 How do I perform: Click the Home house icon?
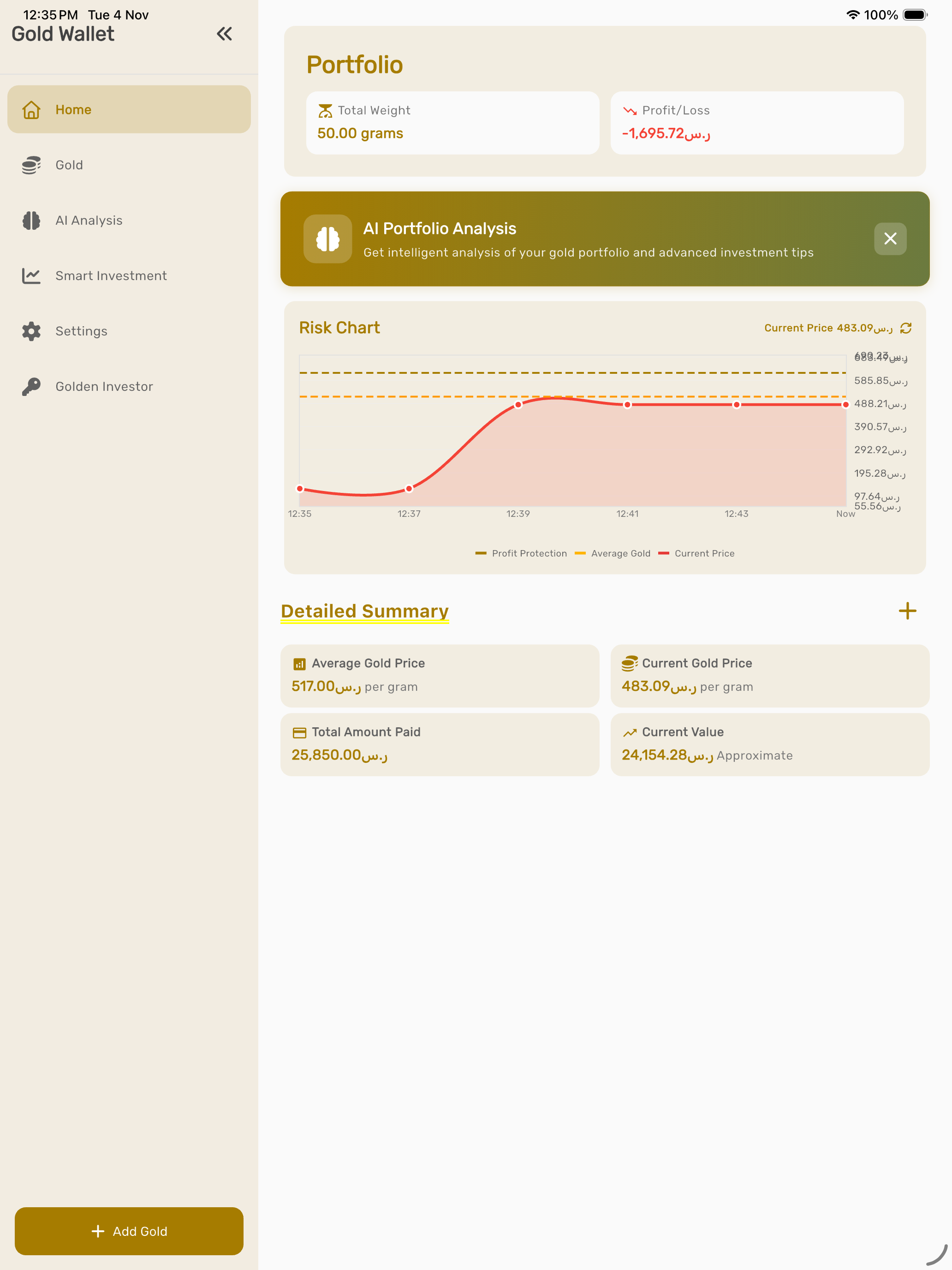click(x=31, y=110)
